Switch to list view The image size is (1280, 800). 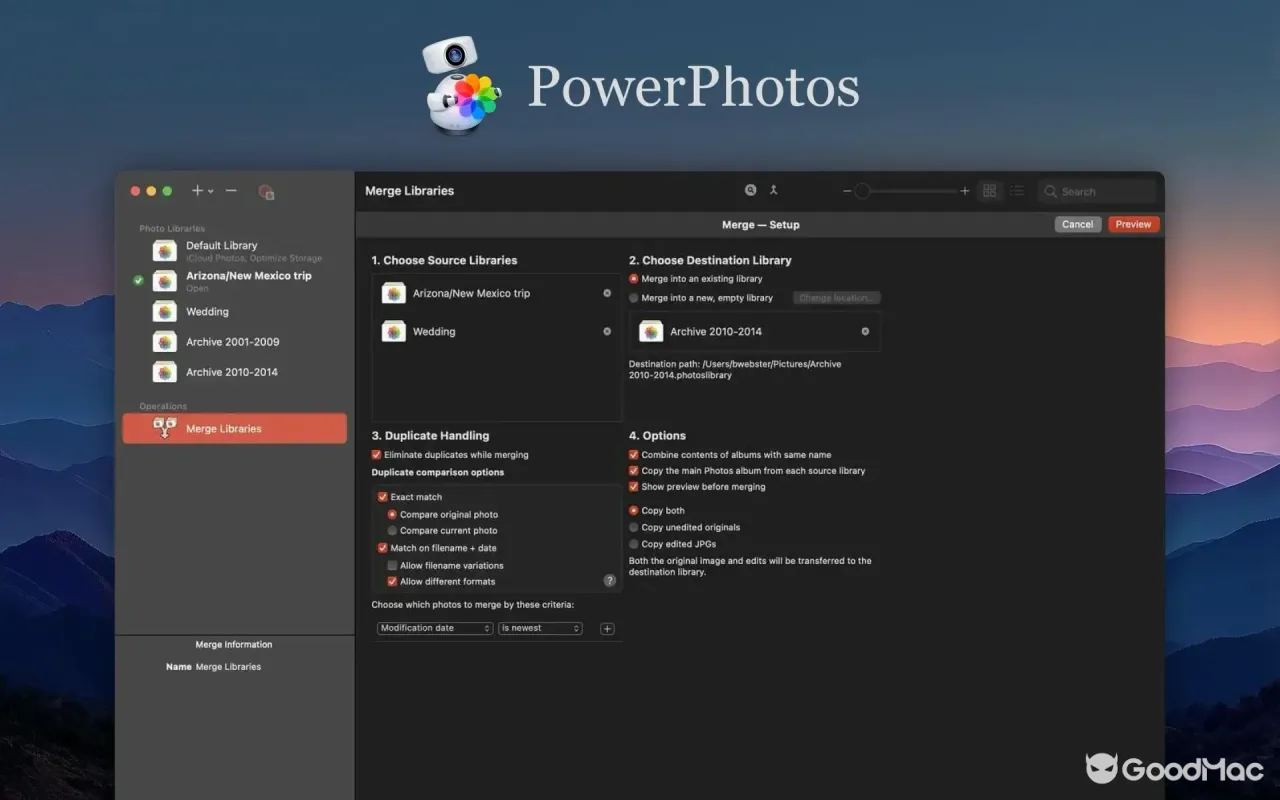(1017, 191)
